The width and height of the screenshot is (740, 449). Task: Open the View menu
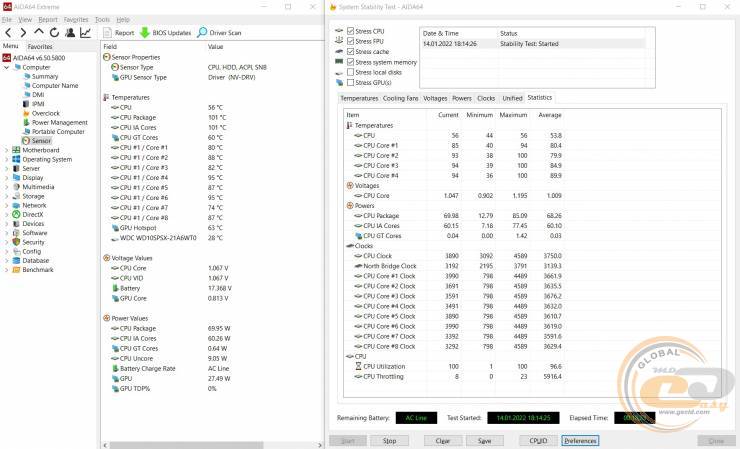tap(25, 20)
